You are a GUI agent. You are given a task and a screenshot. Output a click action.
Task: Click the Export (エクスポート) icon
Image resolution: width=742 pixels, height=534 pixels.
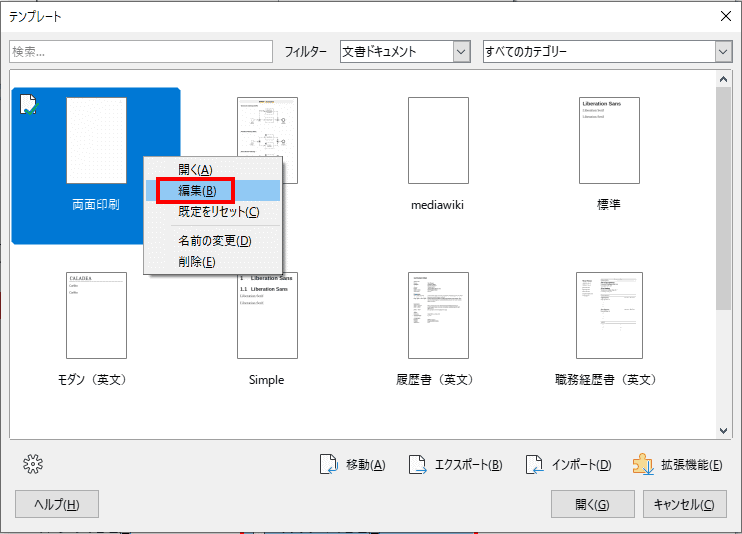418,464
